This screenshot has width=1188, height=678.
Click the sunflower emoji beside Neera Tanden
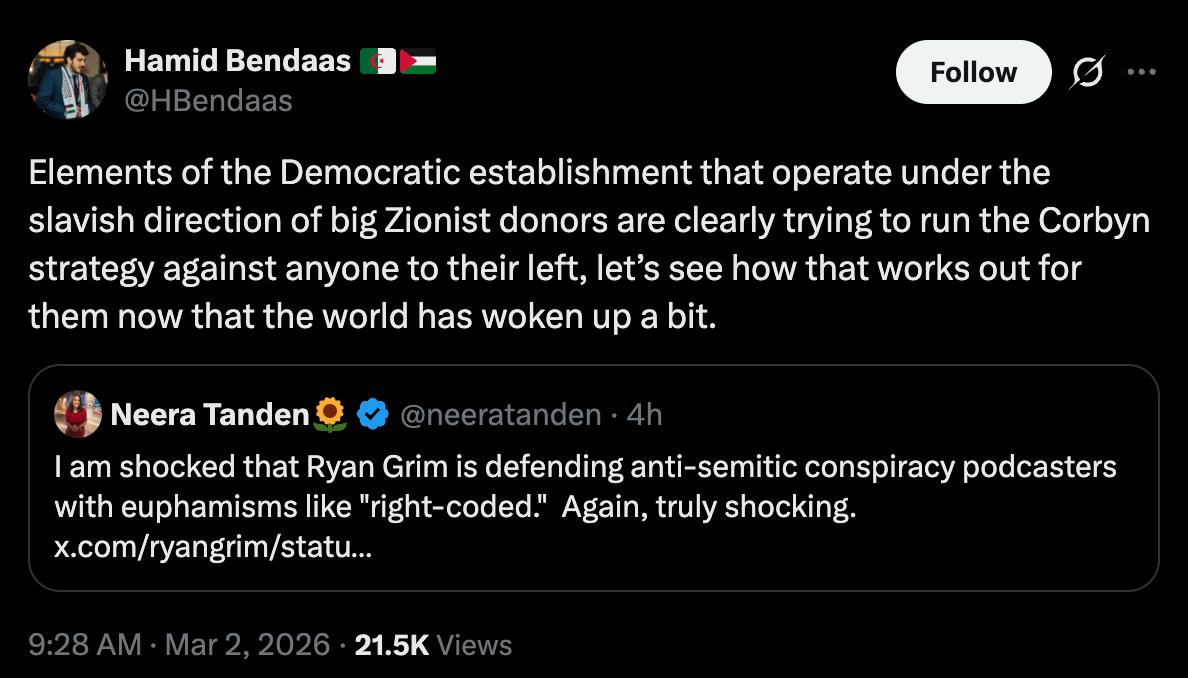(x=330, y=414)
